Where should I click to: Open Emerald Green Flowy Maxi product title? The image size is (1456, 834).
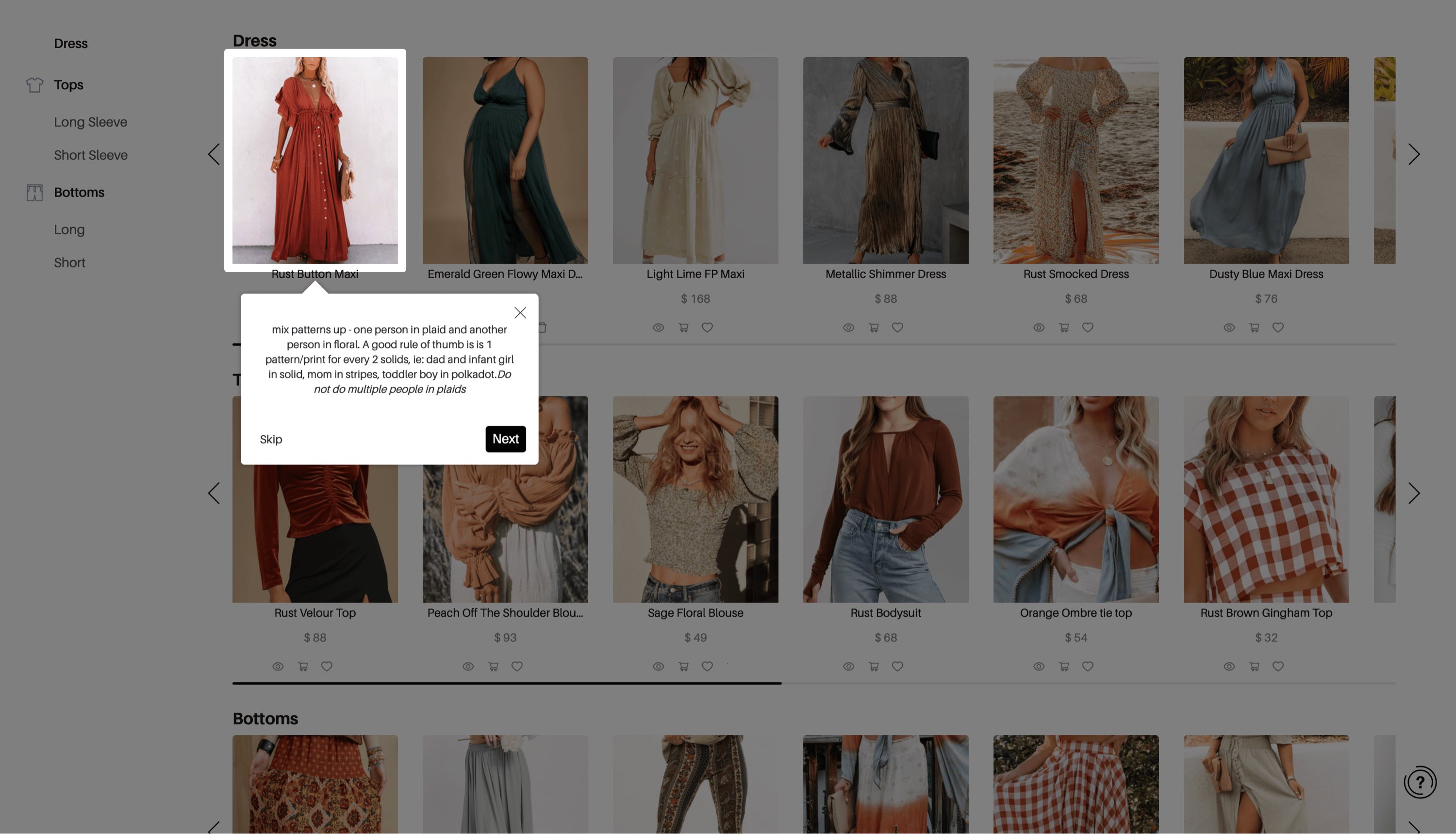pyautogui.click(x=505, y=275)
